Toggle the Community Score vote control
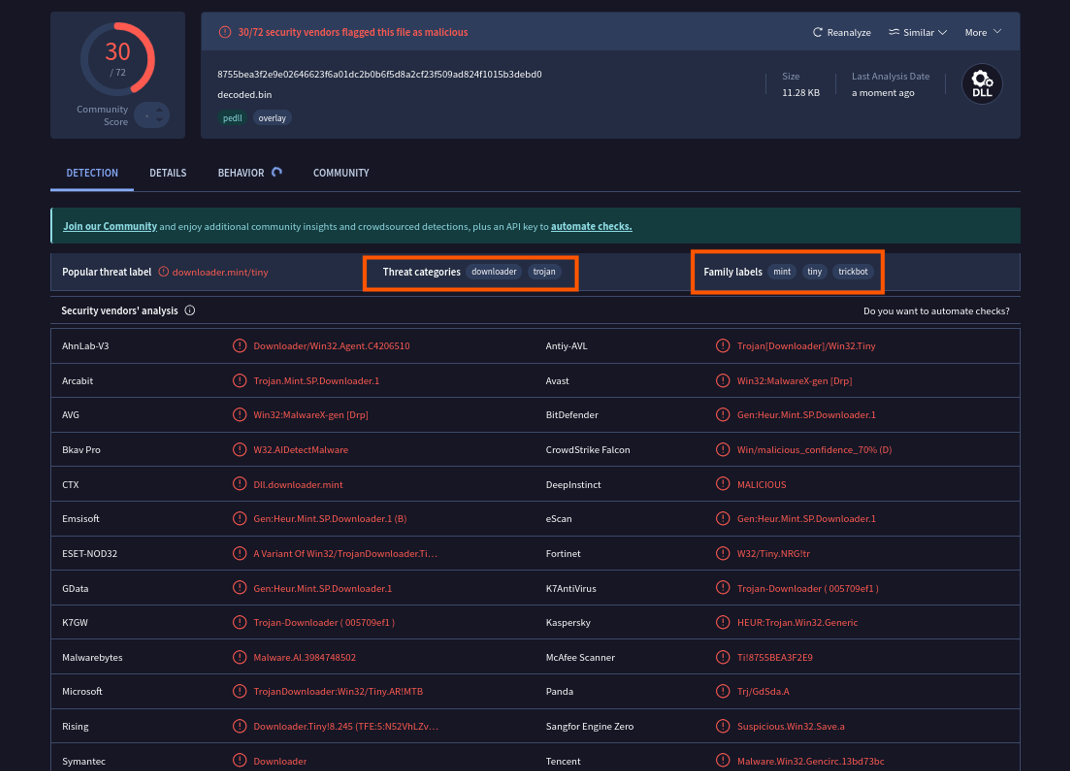1070x771 pixels. tap(152, 116)
